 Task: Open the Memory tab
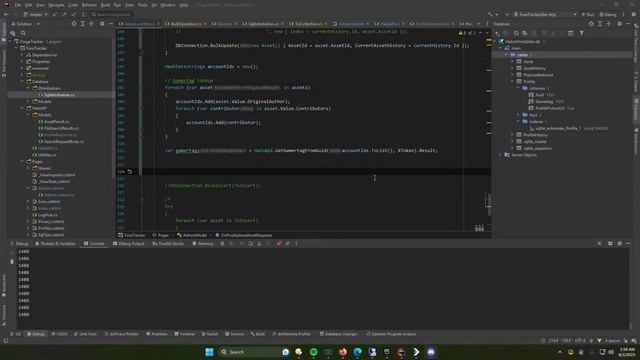[202, 244]
